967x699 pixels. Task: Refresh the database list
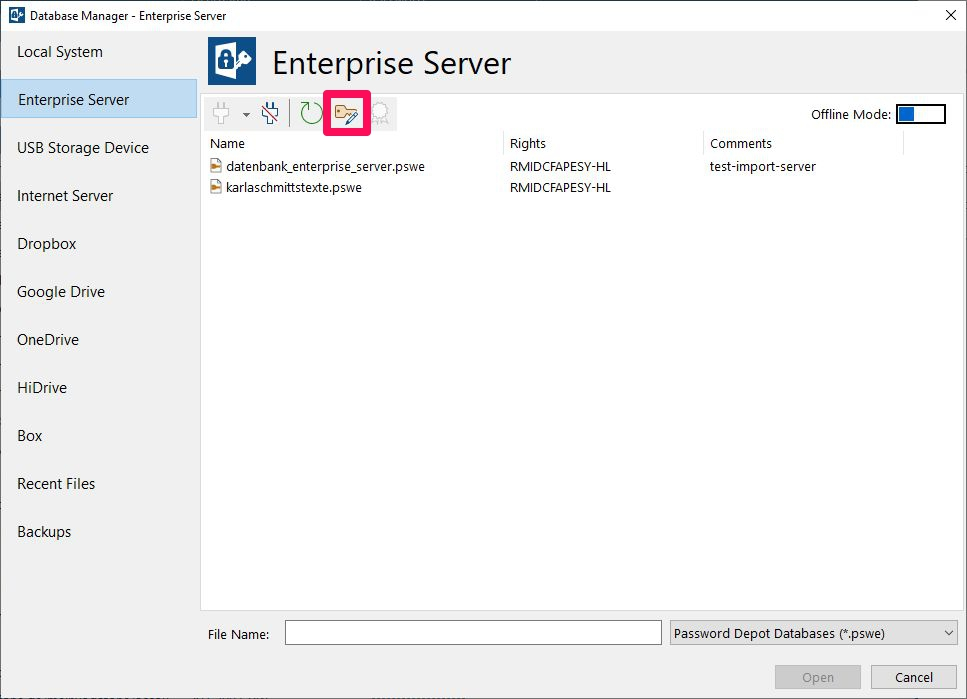coord(311,114)
